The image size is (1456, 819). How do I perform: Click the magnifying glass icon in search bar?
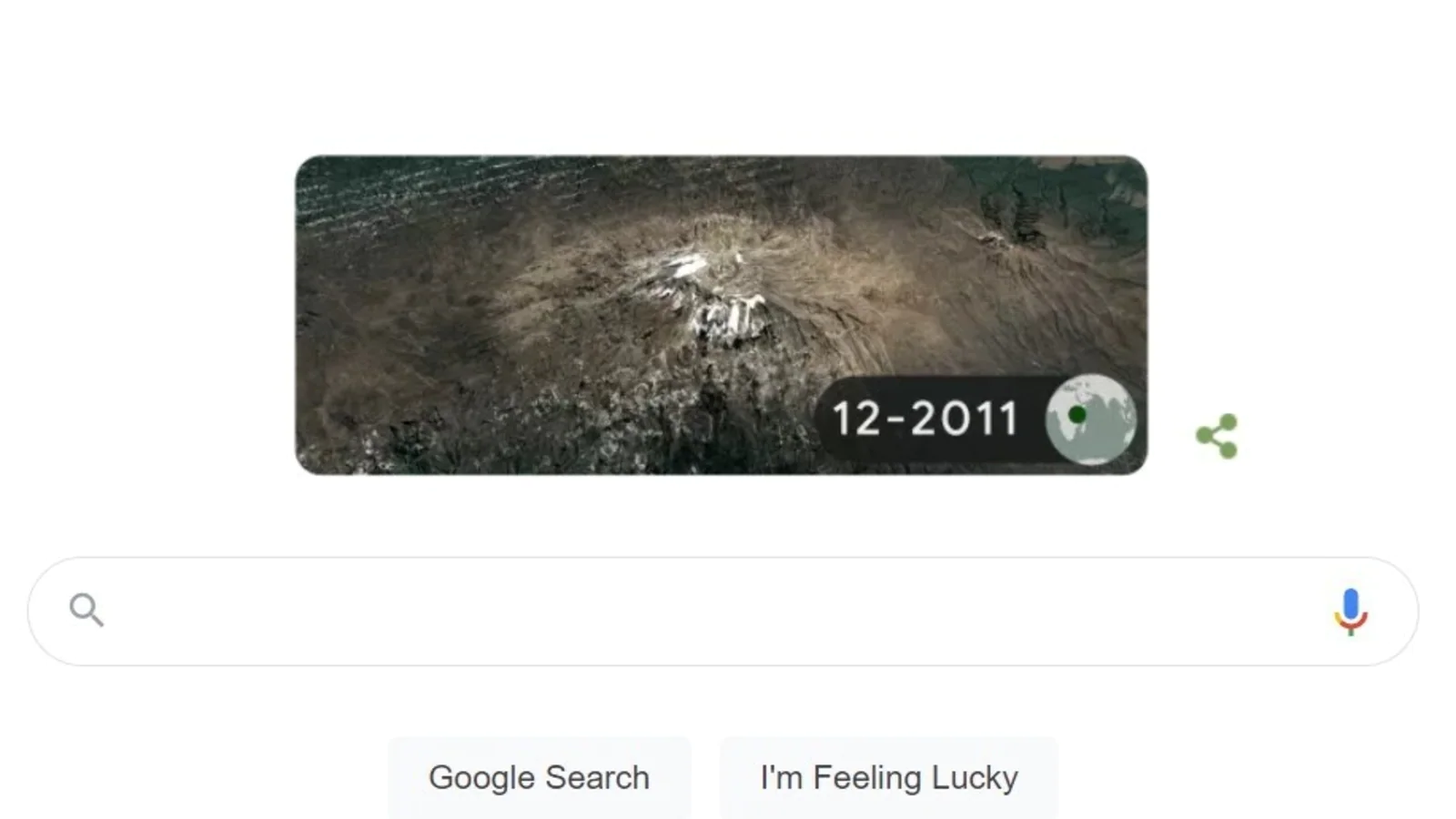point(86,610)
